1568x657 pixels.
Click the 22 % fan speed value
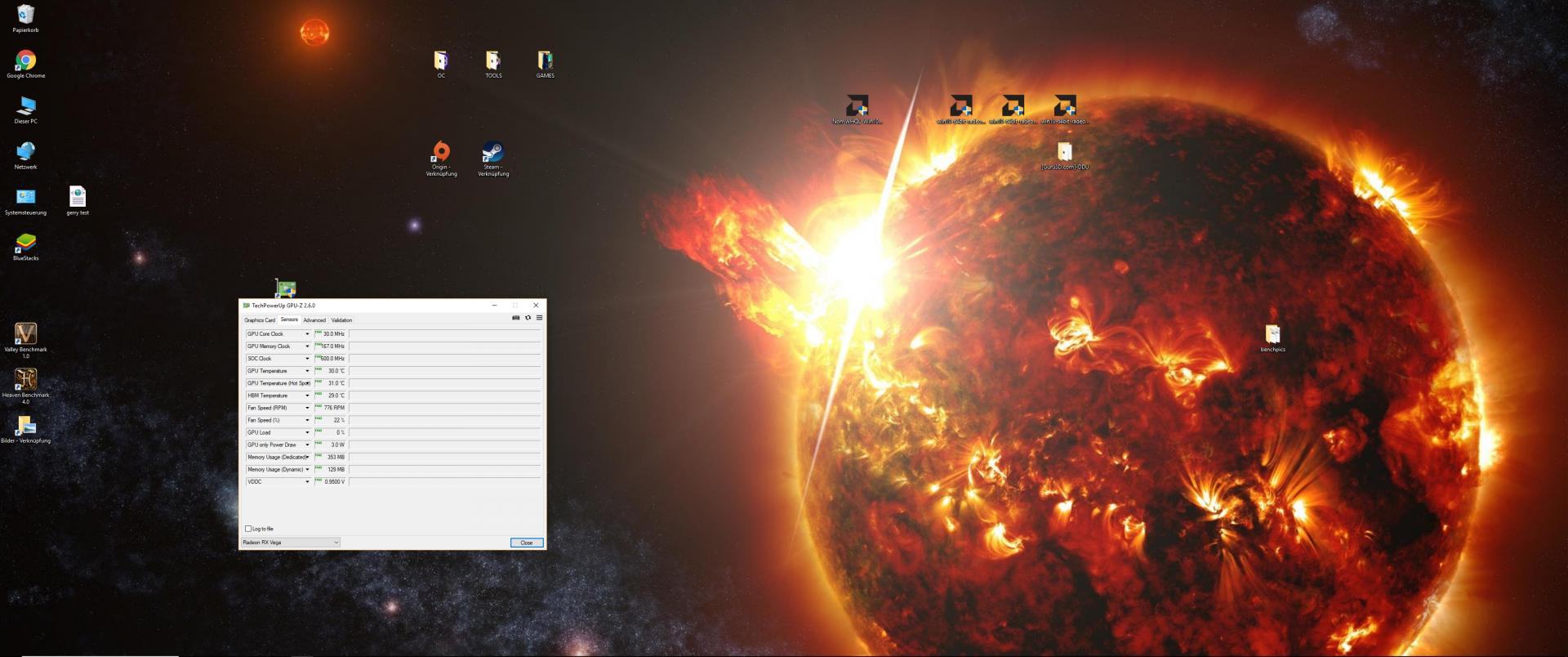[x=339, y=420]
